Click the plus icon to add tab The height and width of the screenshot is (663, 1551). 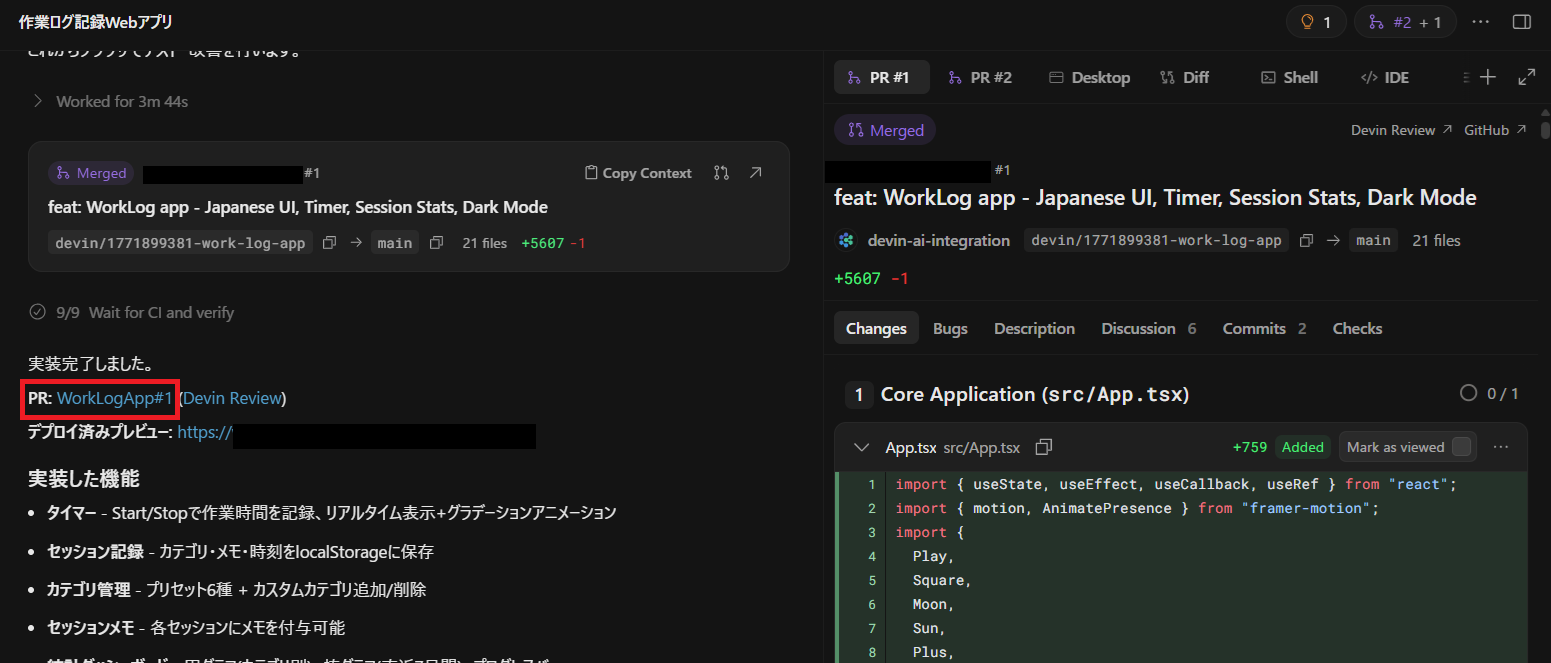coord(1488,77)
